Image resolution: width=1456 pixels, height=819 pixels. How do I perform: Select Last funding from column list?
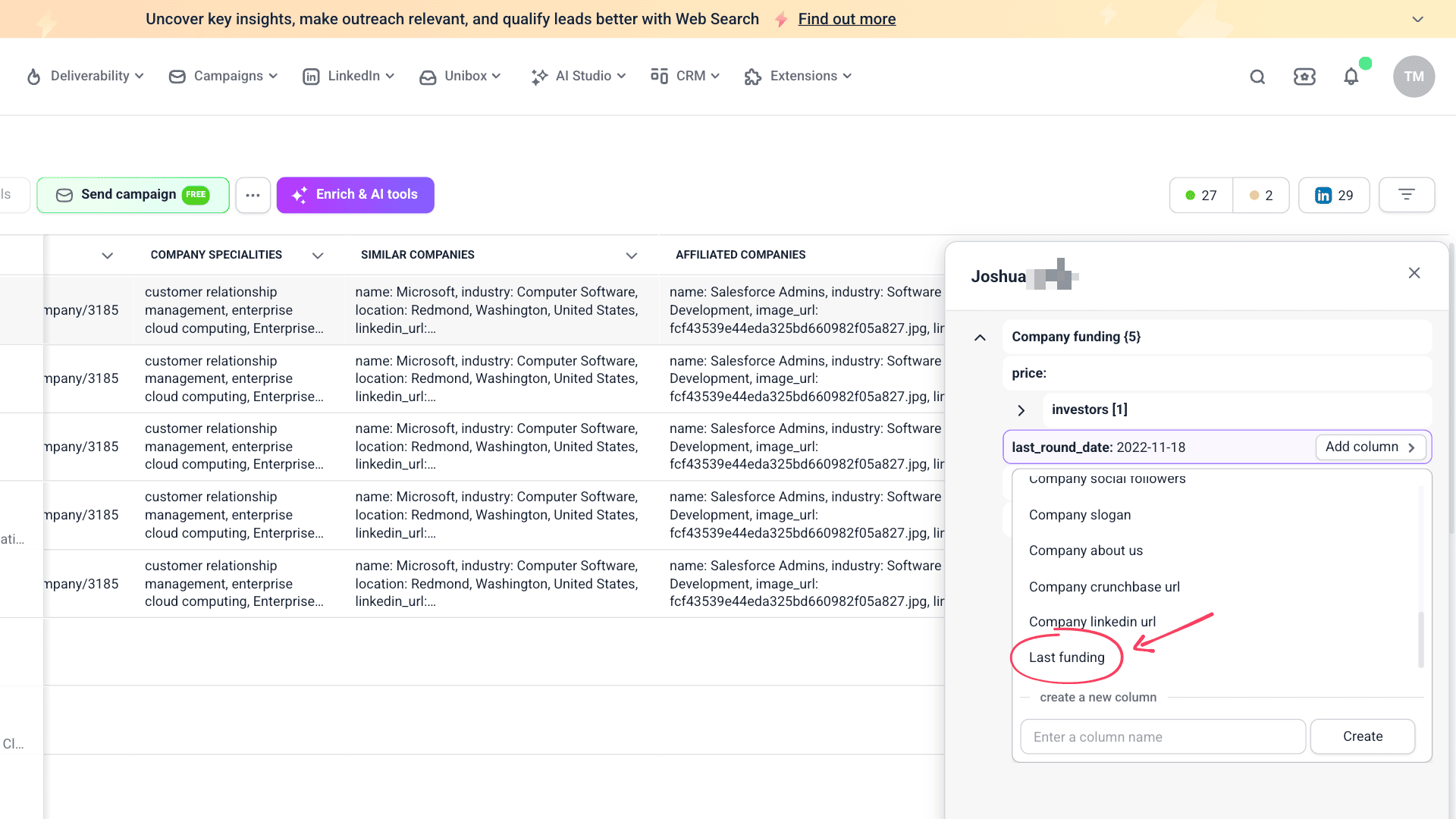(1066, 657)
